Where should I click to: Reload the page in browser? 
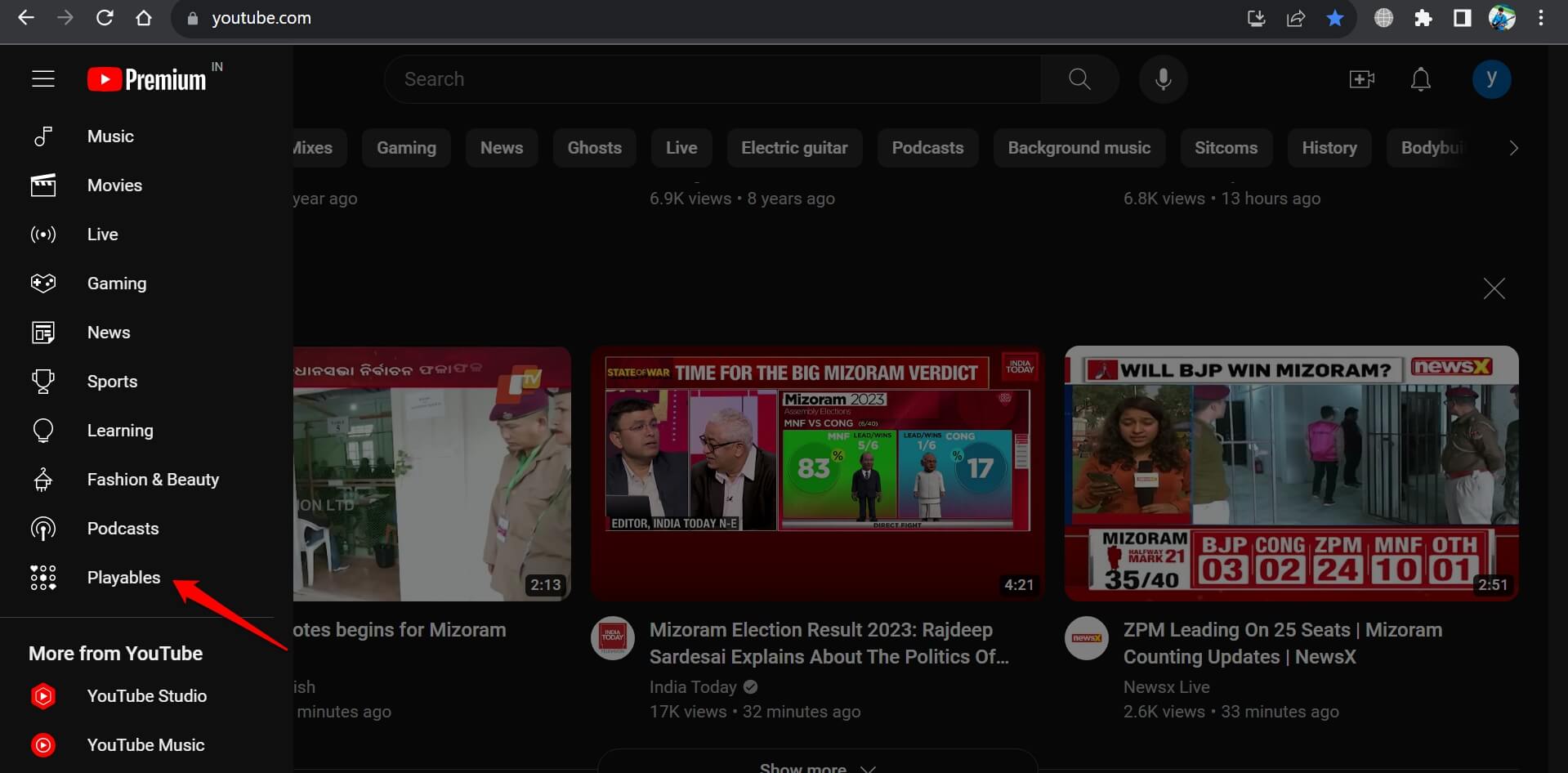point(105,18)
